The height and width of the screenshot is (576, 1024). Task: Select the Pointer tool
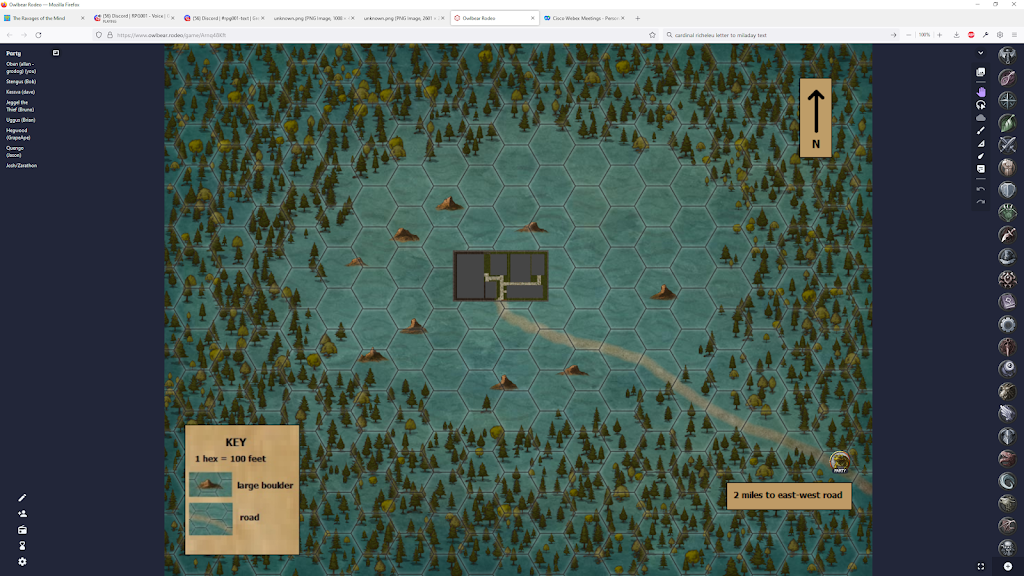[x=981, y=156]
